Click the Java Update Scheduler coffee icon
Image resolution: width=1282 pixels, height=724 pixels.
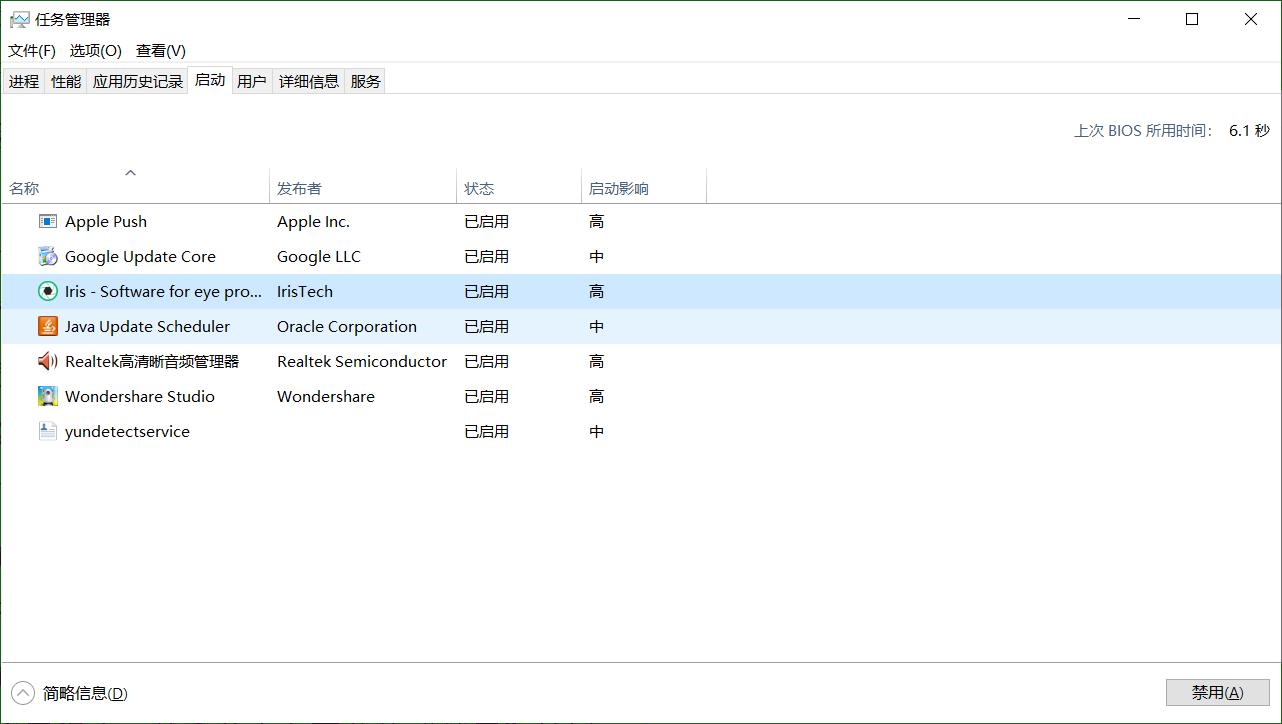tap(48, 326)
